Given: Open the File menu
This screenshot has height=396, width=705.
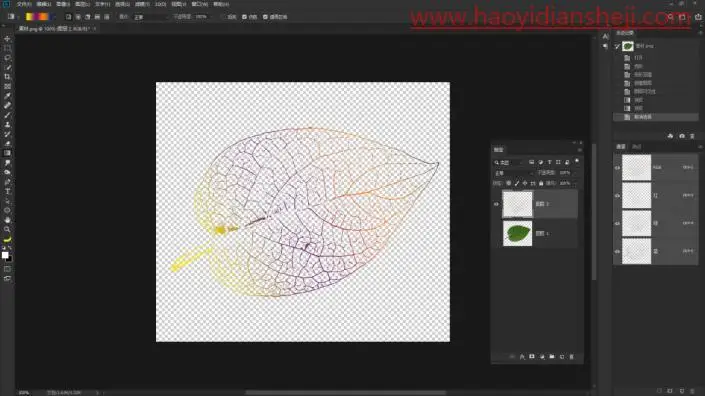Looking at the screenshot, I should (x=24, y=4).
